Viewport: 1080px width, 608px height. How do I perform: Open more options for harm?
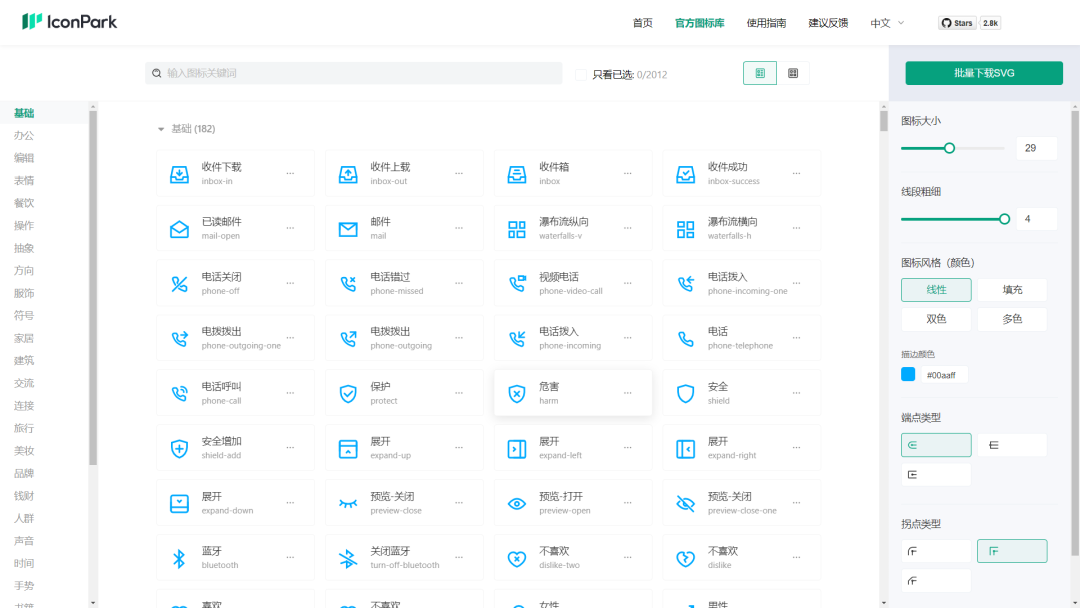tap(627, 393)
